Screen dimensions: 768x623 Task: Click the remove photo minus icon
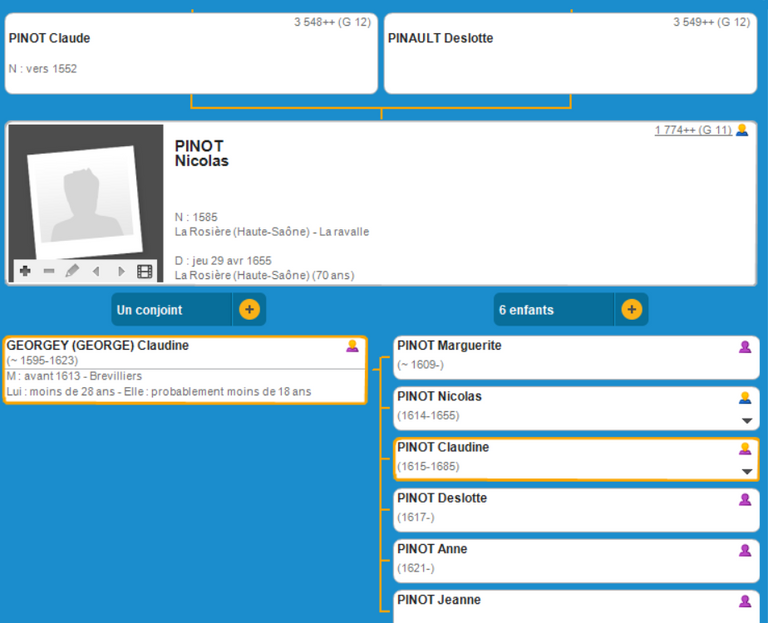tap(49, 271)
